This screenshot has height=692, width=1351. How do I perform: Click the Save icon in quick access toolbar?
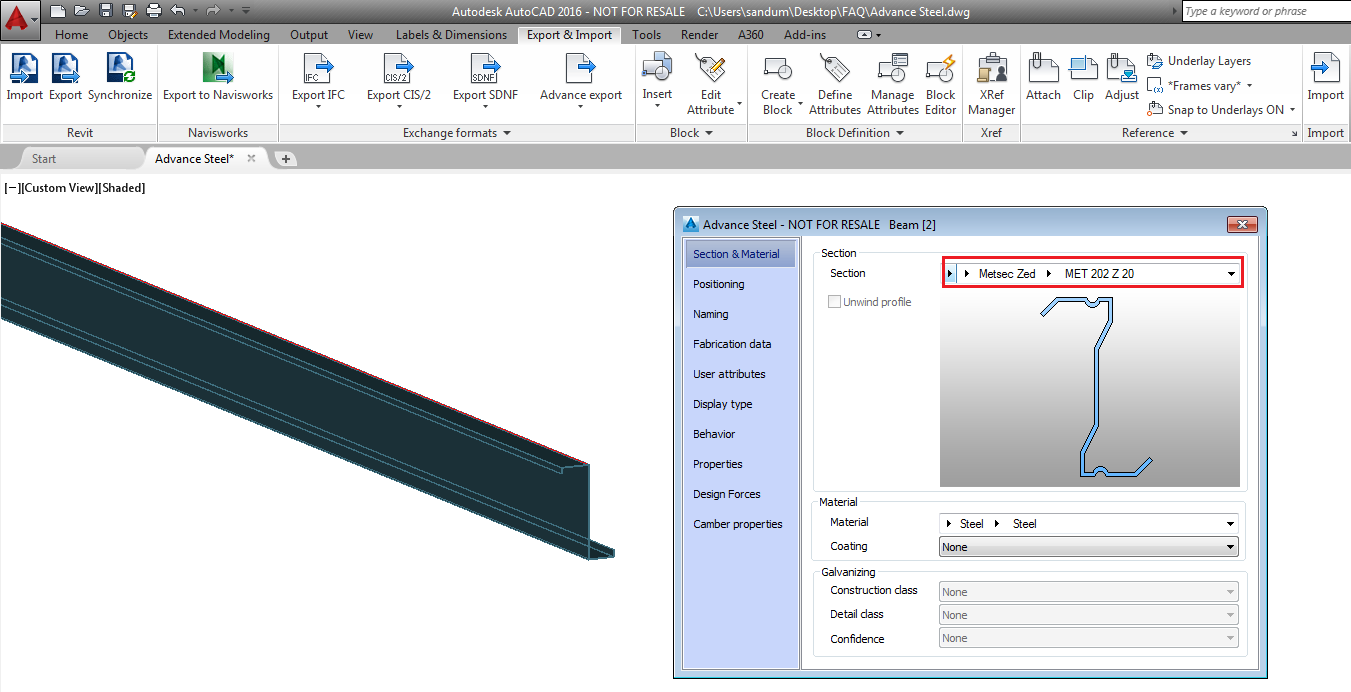coord(106,11)
